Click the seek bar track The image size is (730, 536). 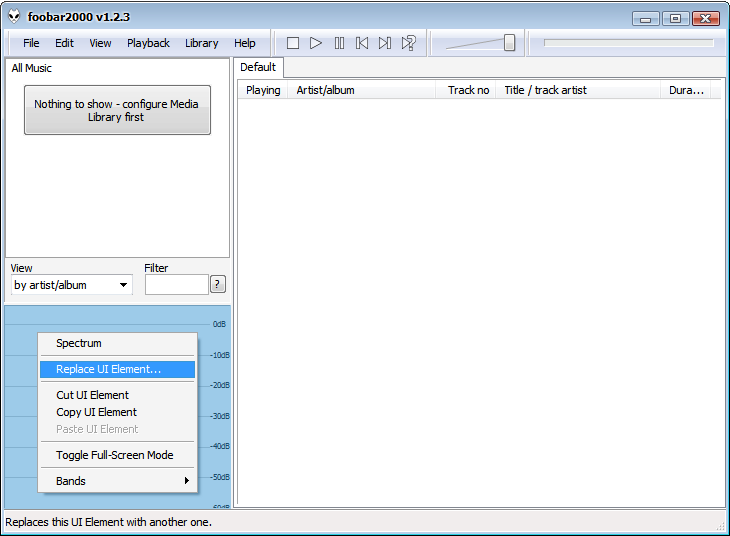coord(629,43)
